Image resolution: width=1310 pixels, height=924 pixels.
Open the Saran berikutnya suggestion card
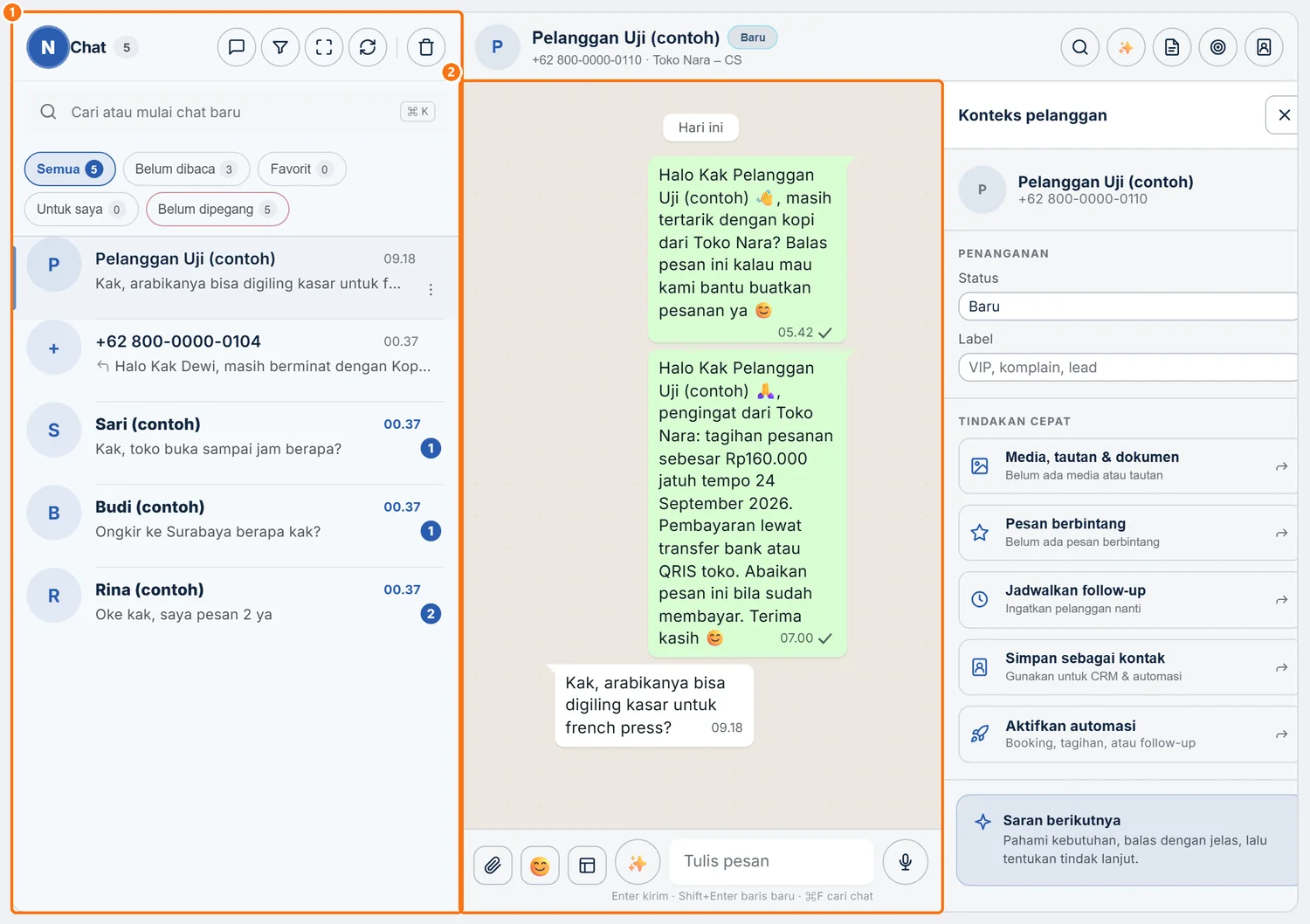click(x=1127, y=840)
